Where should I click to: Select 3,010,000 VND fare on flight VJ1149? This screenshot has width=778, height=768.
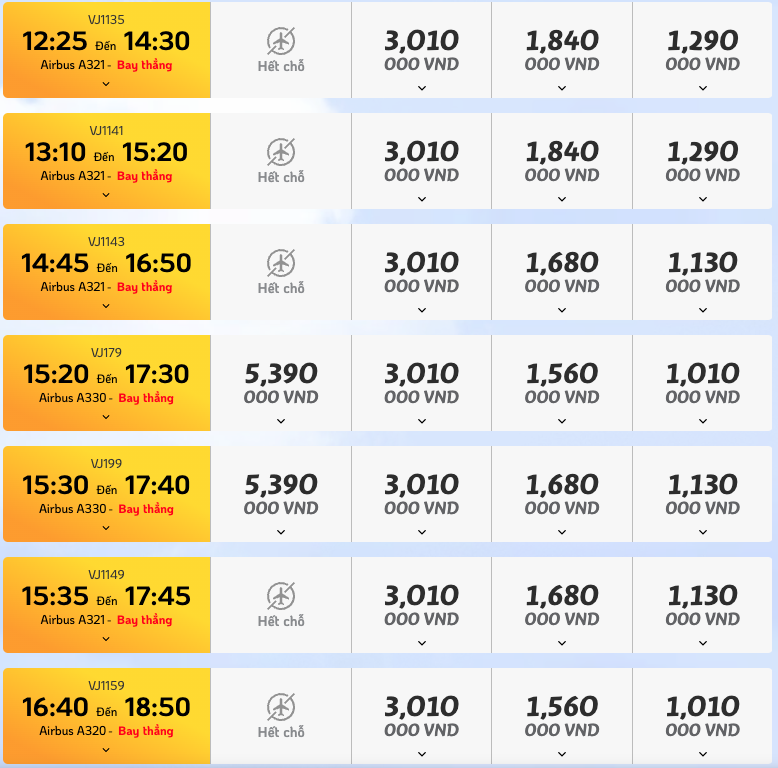click(x=421, y=605)
